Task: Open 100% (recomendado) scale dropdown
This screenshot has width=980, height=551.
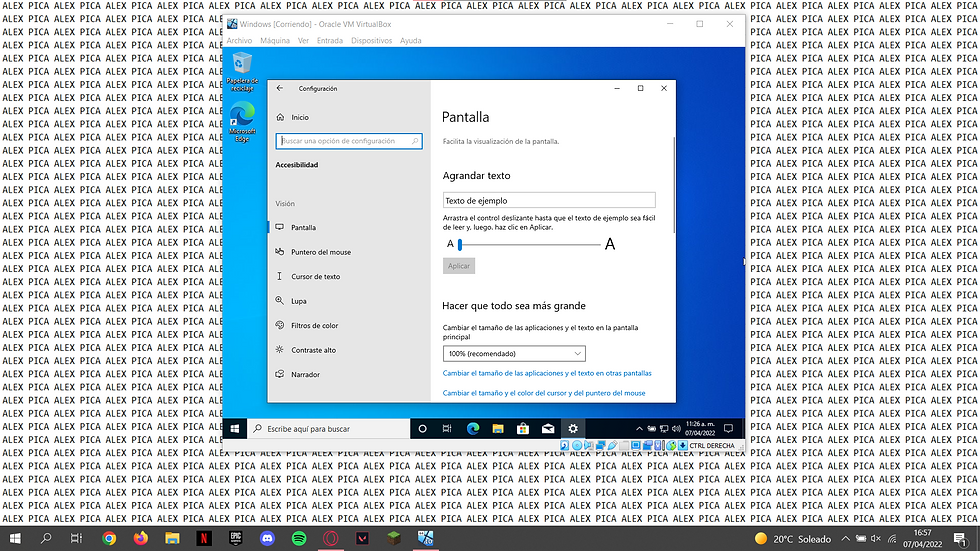Action: 514,354
